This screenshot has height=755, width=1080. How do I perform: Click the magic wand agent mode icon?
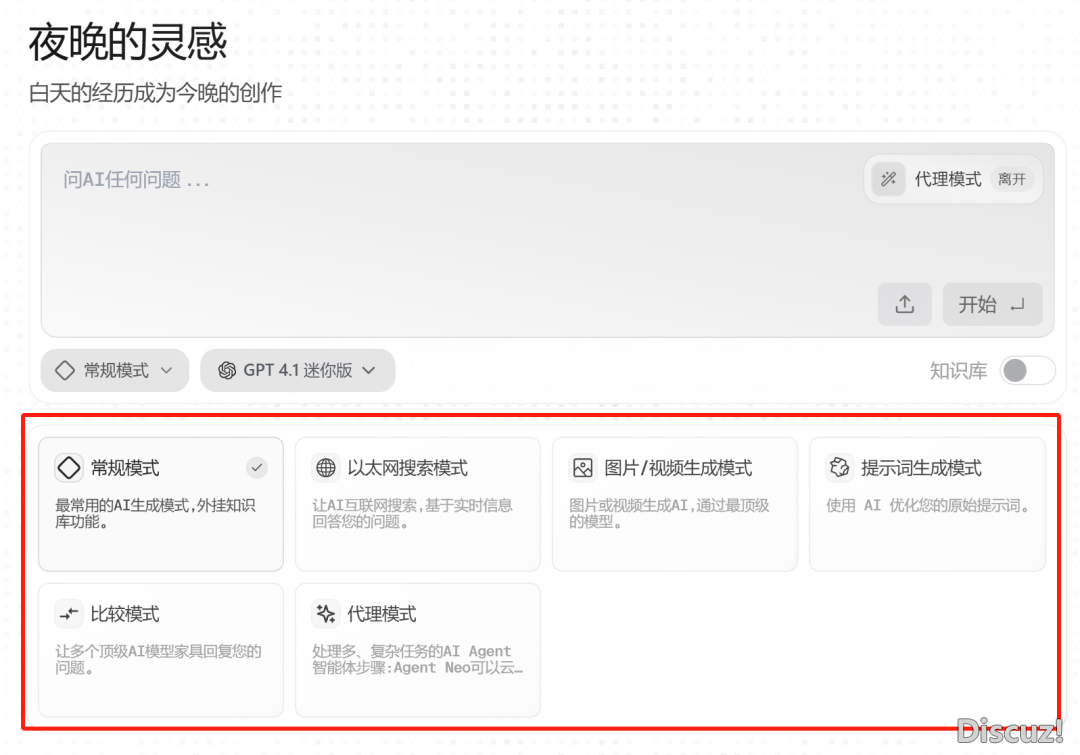coord(889,179)
